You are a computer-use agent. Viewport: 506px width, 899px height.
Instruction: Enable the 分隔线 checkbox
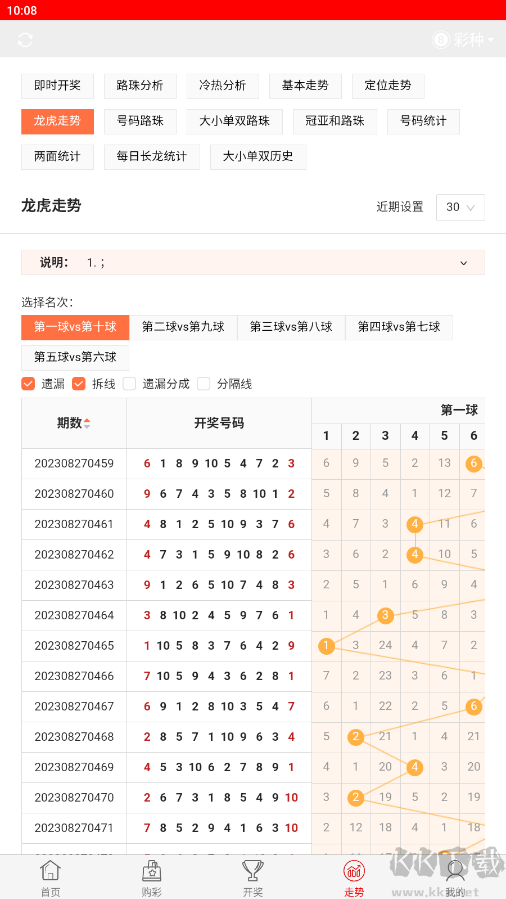[203, 384]
